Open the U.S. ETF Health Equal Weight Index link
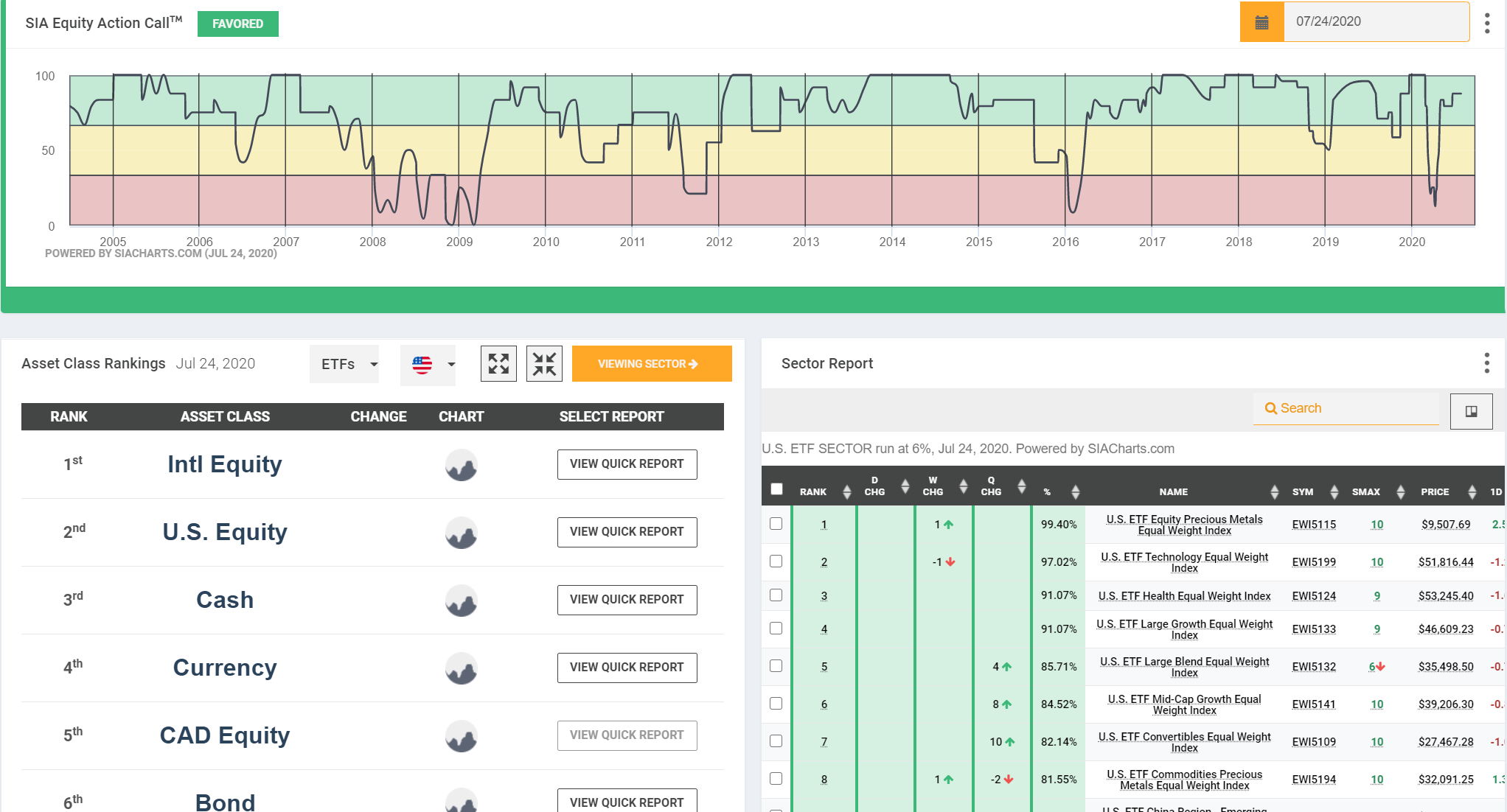Screen dimensions: 1507x812 pyautogui.click(x=1184, y=596)
